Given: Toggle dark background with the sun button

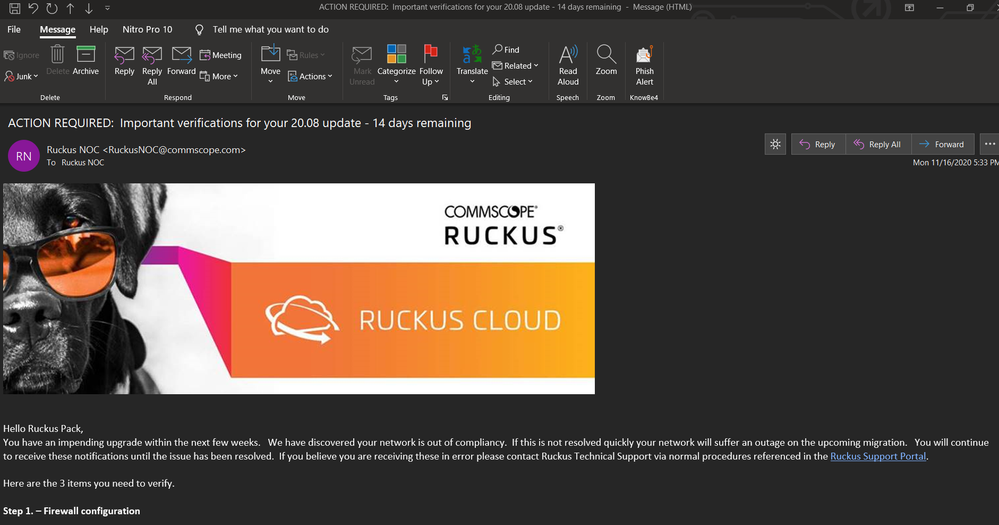Looking at the screenshot, I should [x=775, y=144].
